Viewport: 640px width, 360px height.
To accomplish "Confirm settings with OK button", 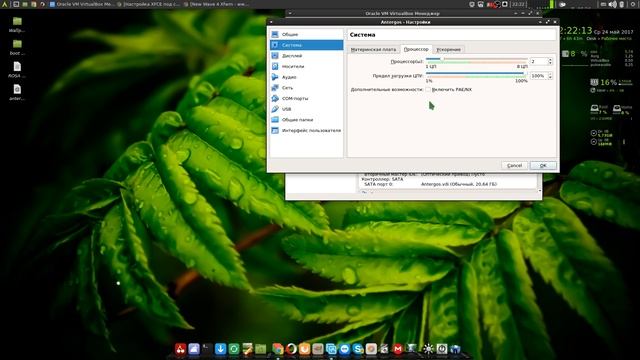I will coord(543,165).
